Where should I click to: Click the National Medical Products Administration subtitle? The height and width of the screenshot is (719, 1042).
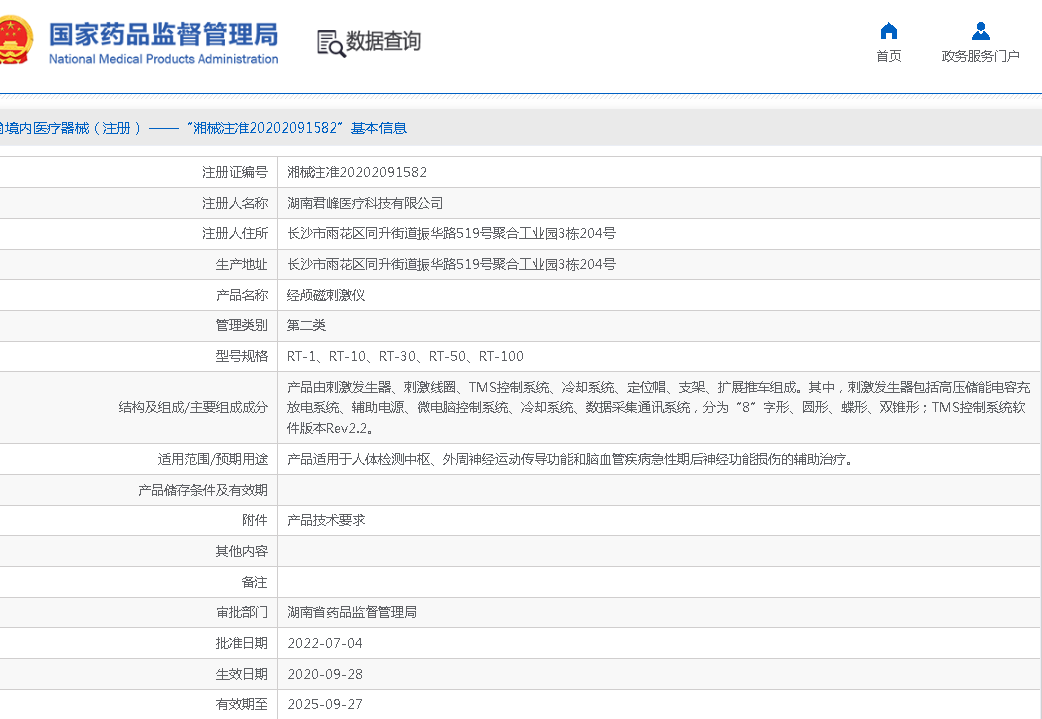click(163, 59)
